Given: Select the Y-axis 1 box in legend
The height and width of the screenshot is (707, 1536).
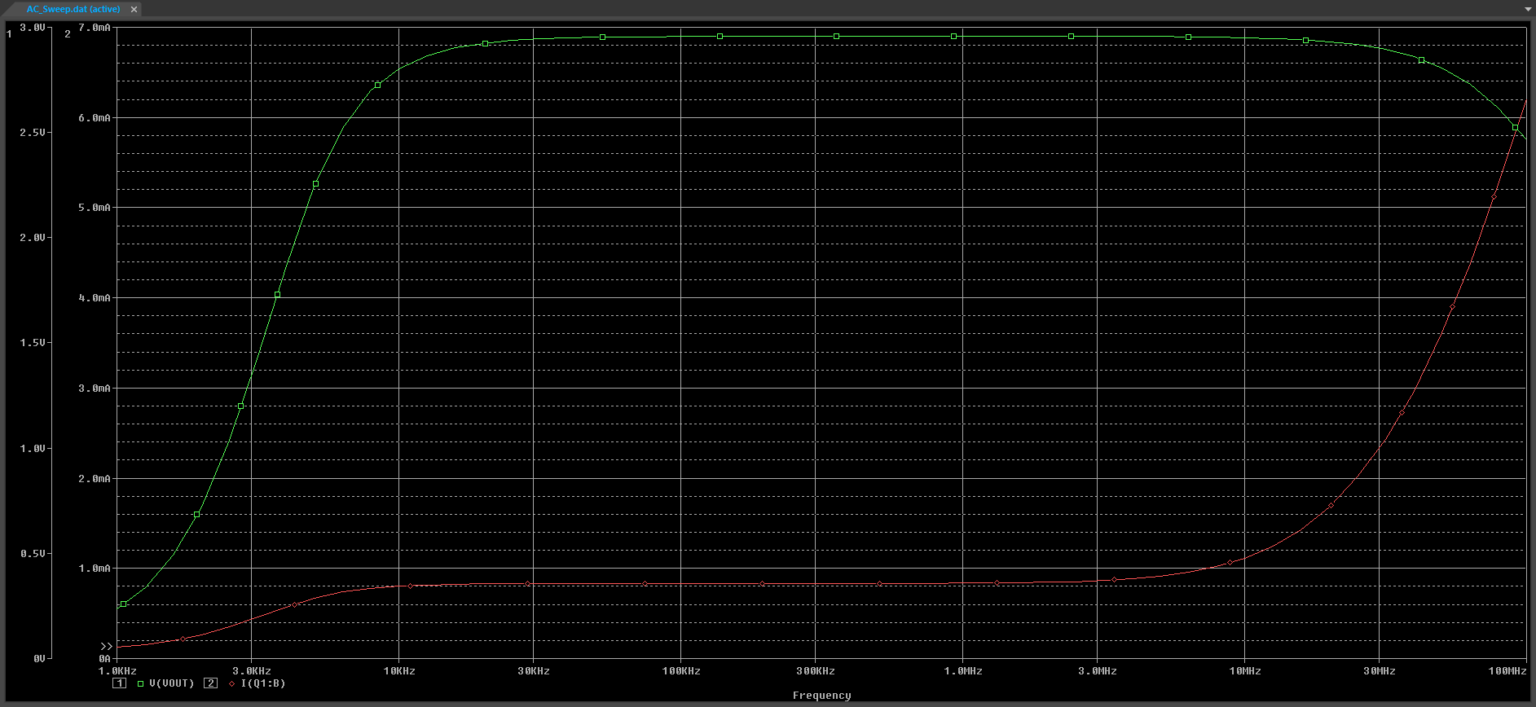Looking at the screenshot, I should pos(119,684).
